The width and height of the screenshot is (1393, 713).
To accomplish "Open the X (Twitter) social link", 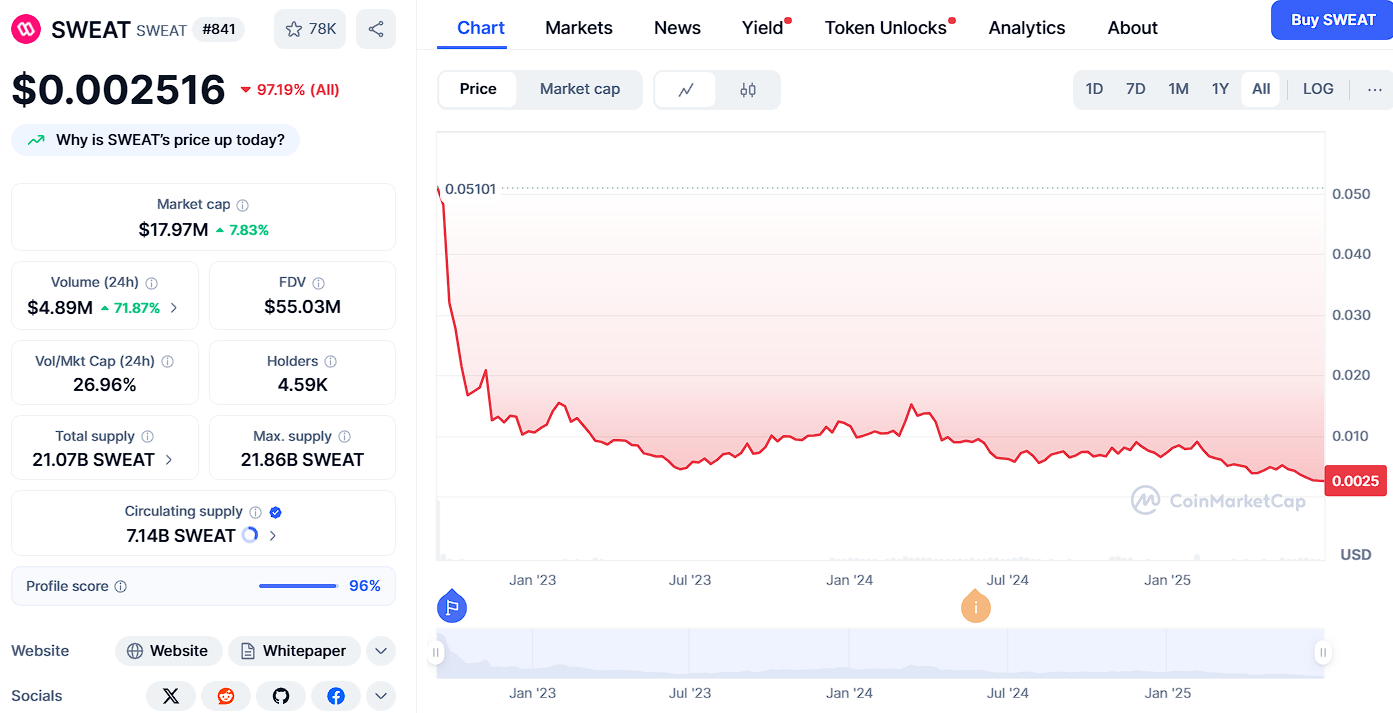I will point(171,696).
